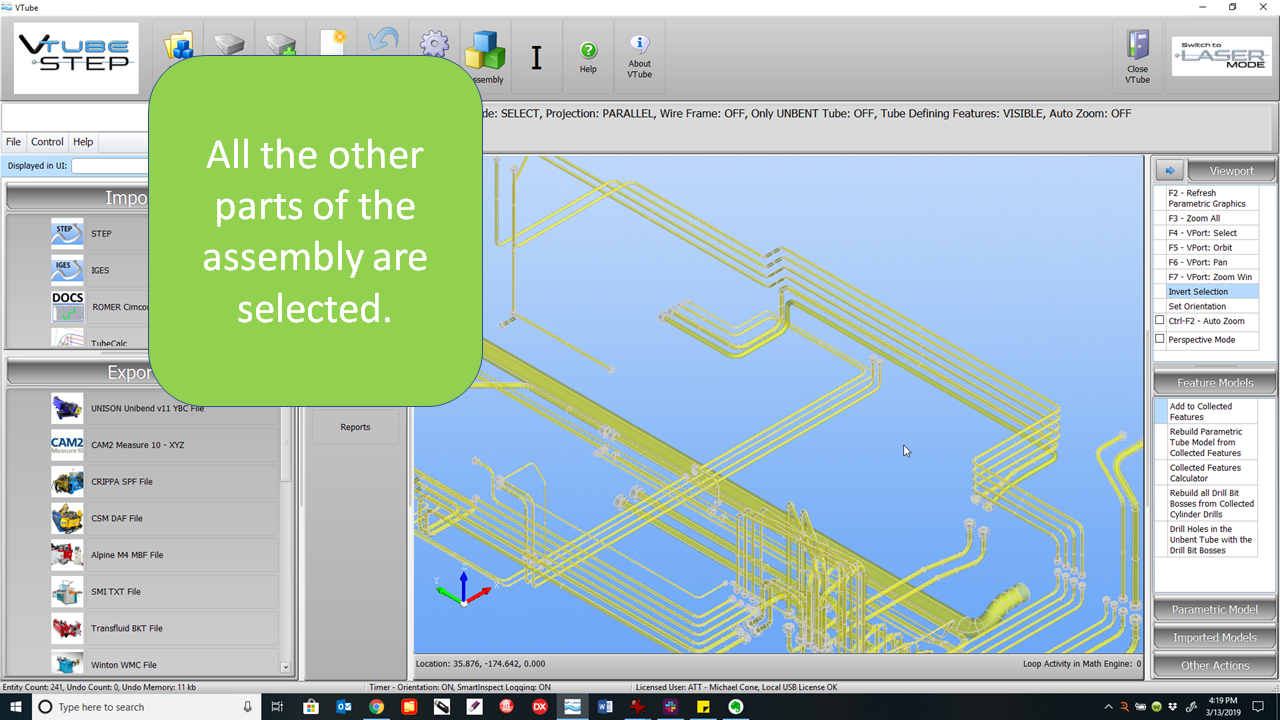
Task: Check the Perspective Mode box
Action: click(x=1160, y=340)
